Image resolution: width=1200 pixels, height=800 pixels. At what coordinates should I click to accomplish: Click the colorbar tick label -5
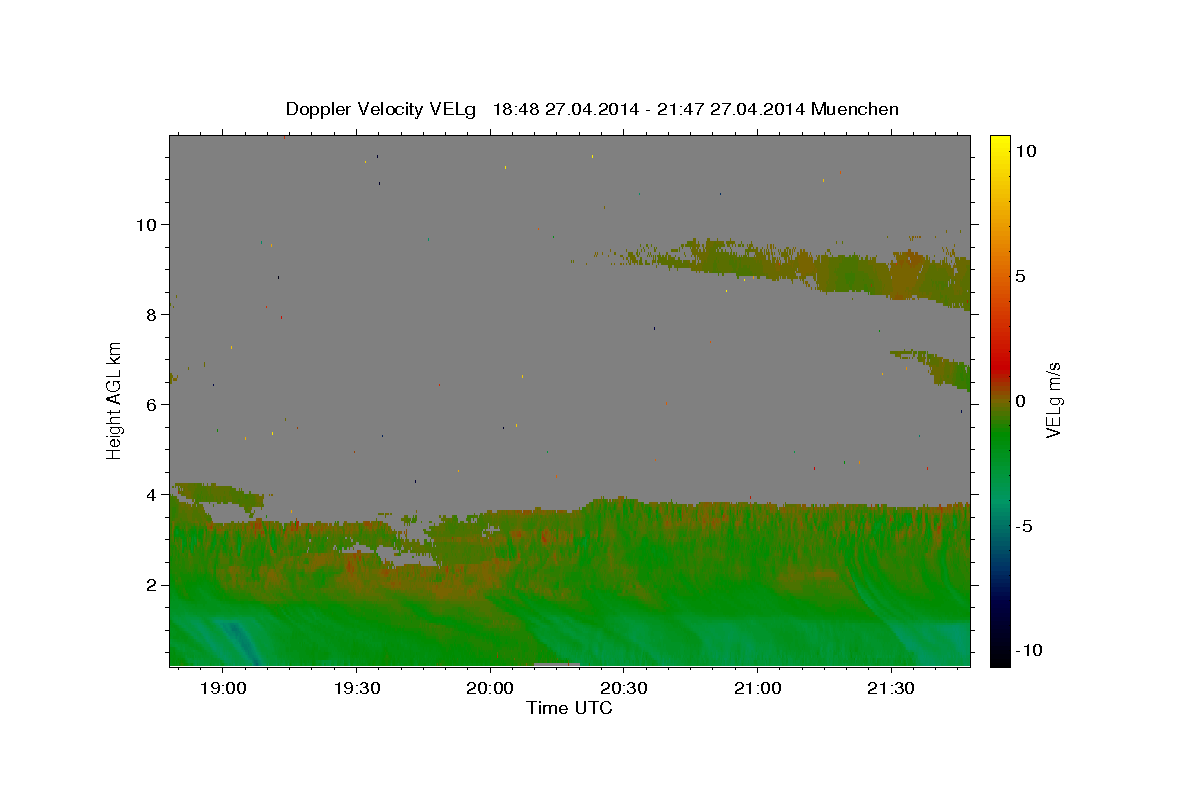point(1023,526)
